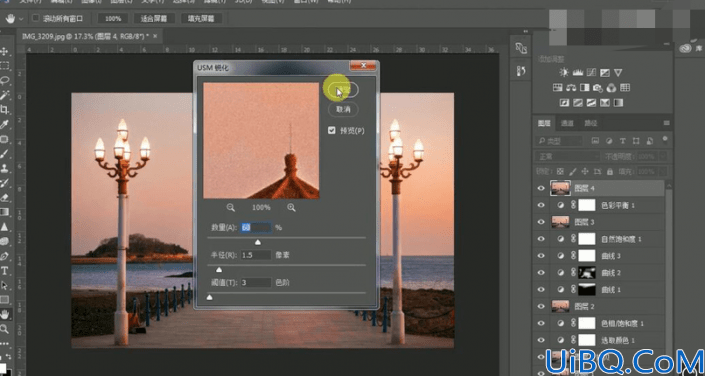Enable 滚动所有窗口 checkbox

[36, 18]
